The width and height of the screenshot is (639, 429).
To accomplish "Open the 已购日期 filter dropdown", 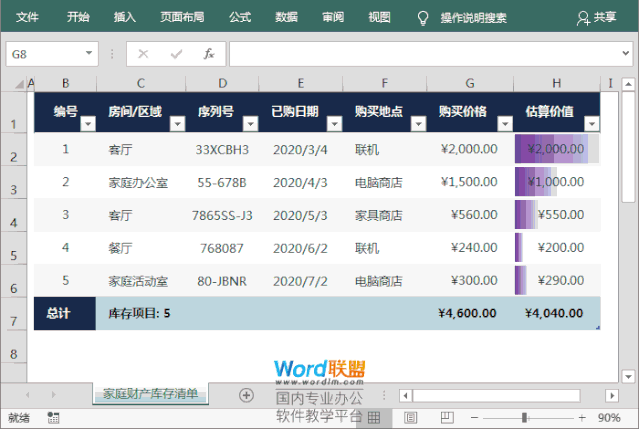I will coord(334,123).
